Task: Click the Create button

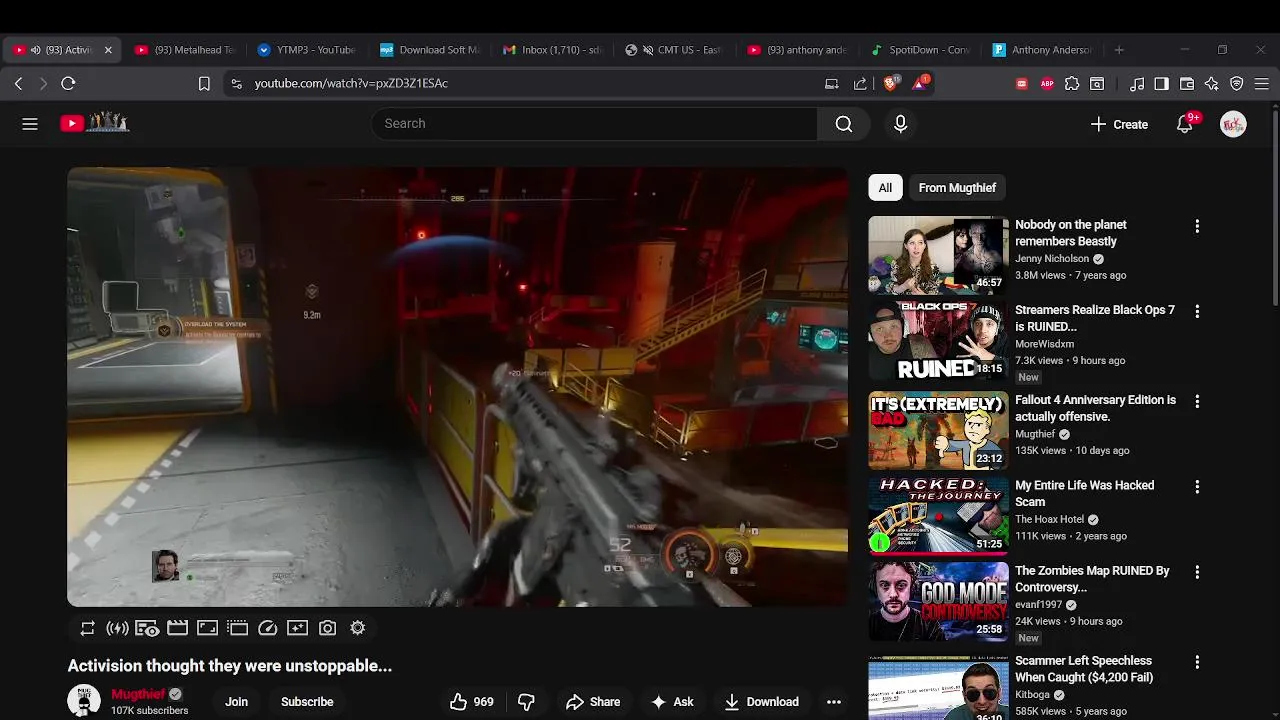Action: [1119, 124]
